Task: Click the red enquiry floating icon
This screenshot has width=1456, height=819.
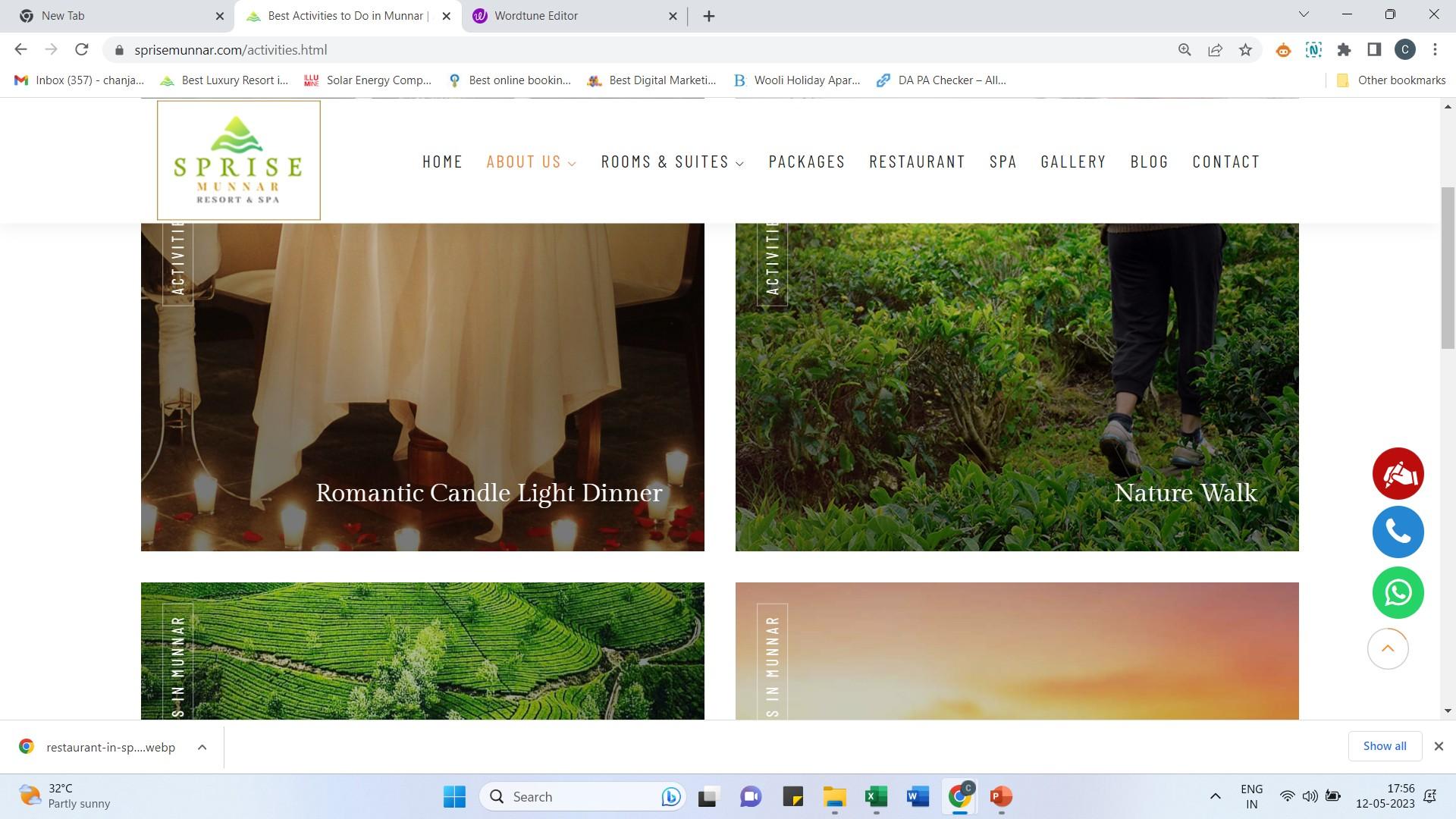Action: (1398, 474)
